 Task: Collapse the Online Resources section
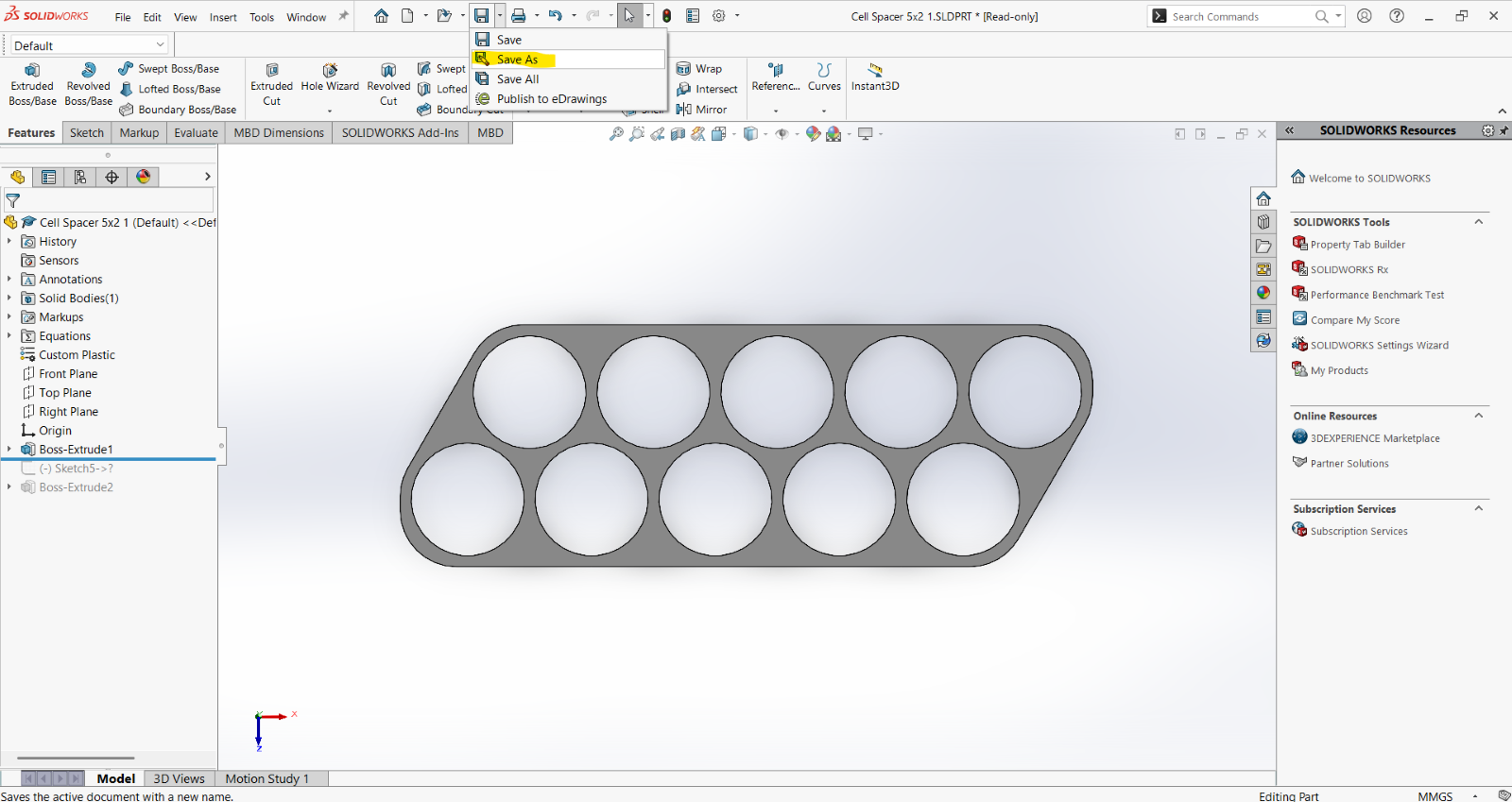click(1479, 416)
